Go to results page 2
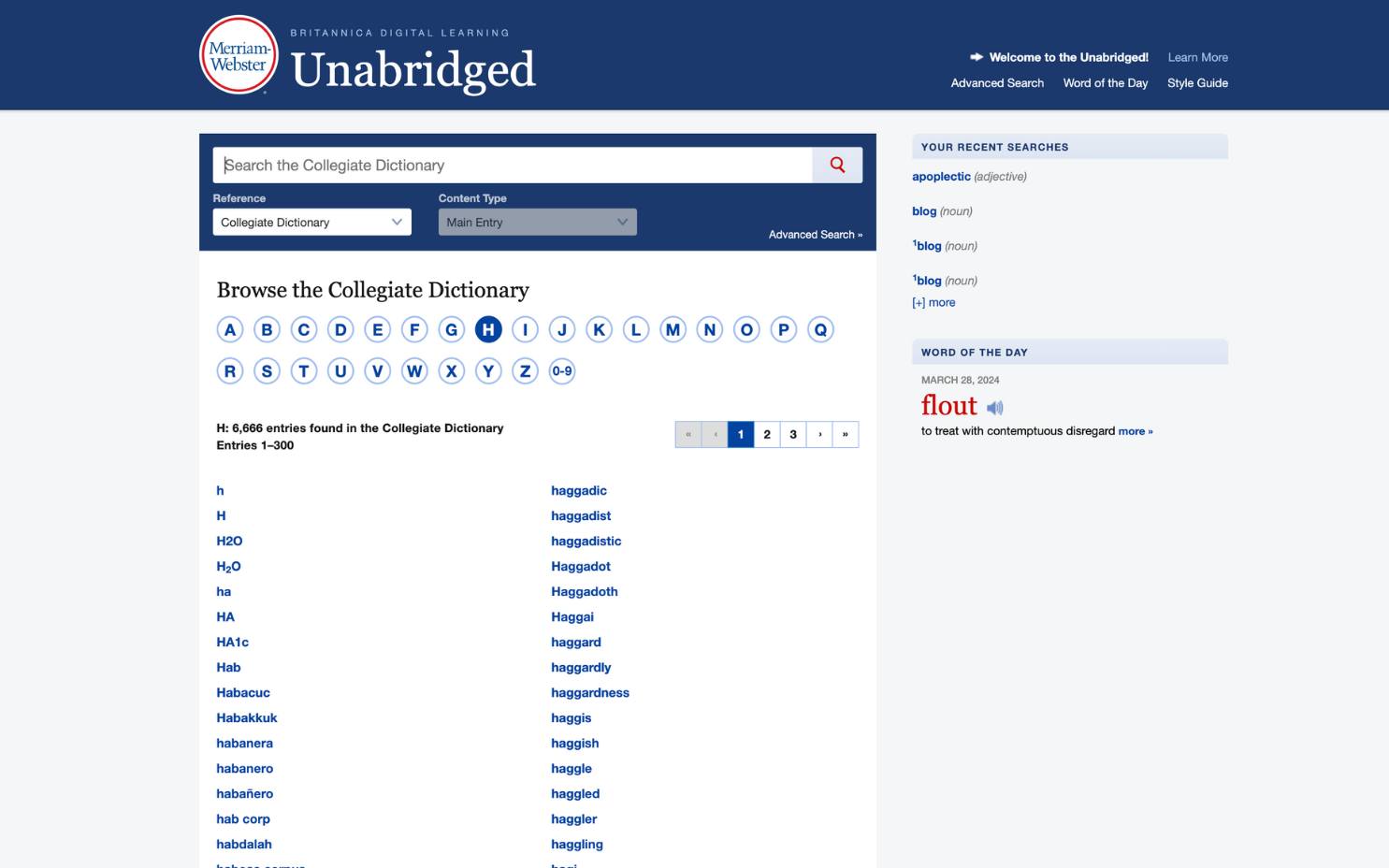 767,435
